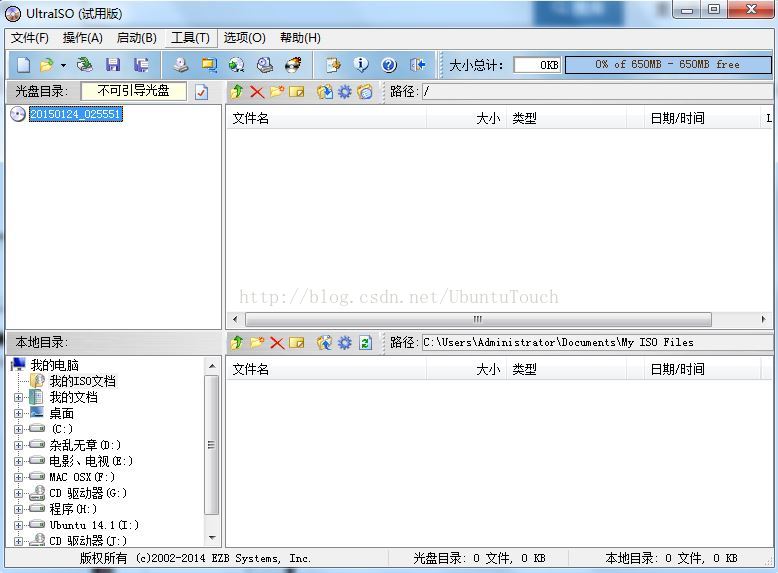The height and width of the screenshot is (573, 778).
Task: Click the Make CD/DVD image icon
Action: coord(181,64)
